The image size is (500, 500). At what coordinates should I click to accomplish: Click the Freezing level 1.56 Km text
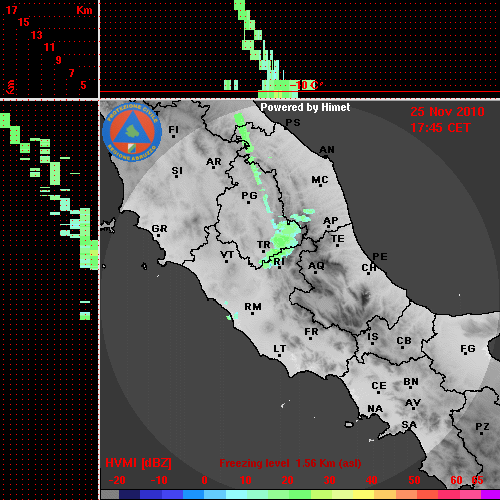pyautogui.click(x=290, y=463)
